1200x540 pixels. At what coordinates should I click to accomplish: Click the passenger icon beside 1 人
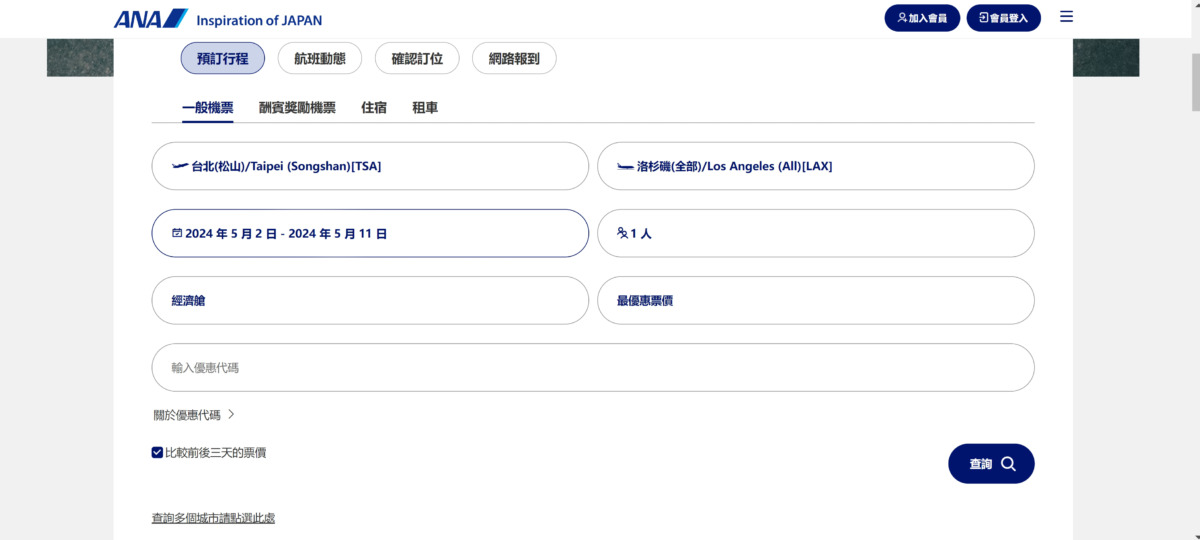[622, 233]
